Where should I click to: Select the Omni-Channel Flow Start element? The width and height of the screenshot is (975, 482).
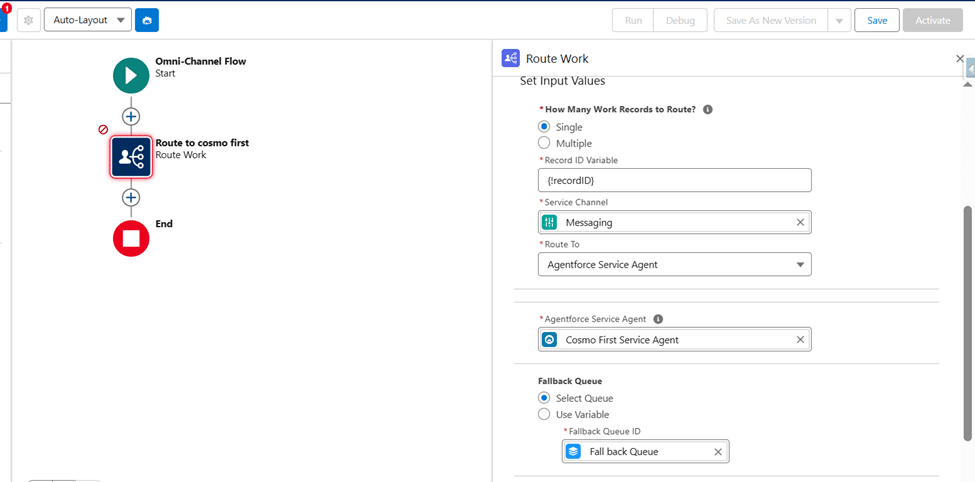tap(131, 76)
